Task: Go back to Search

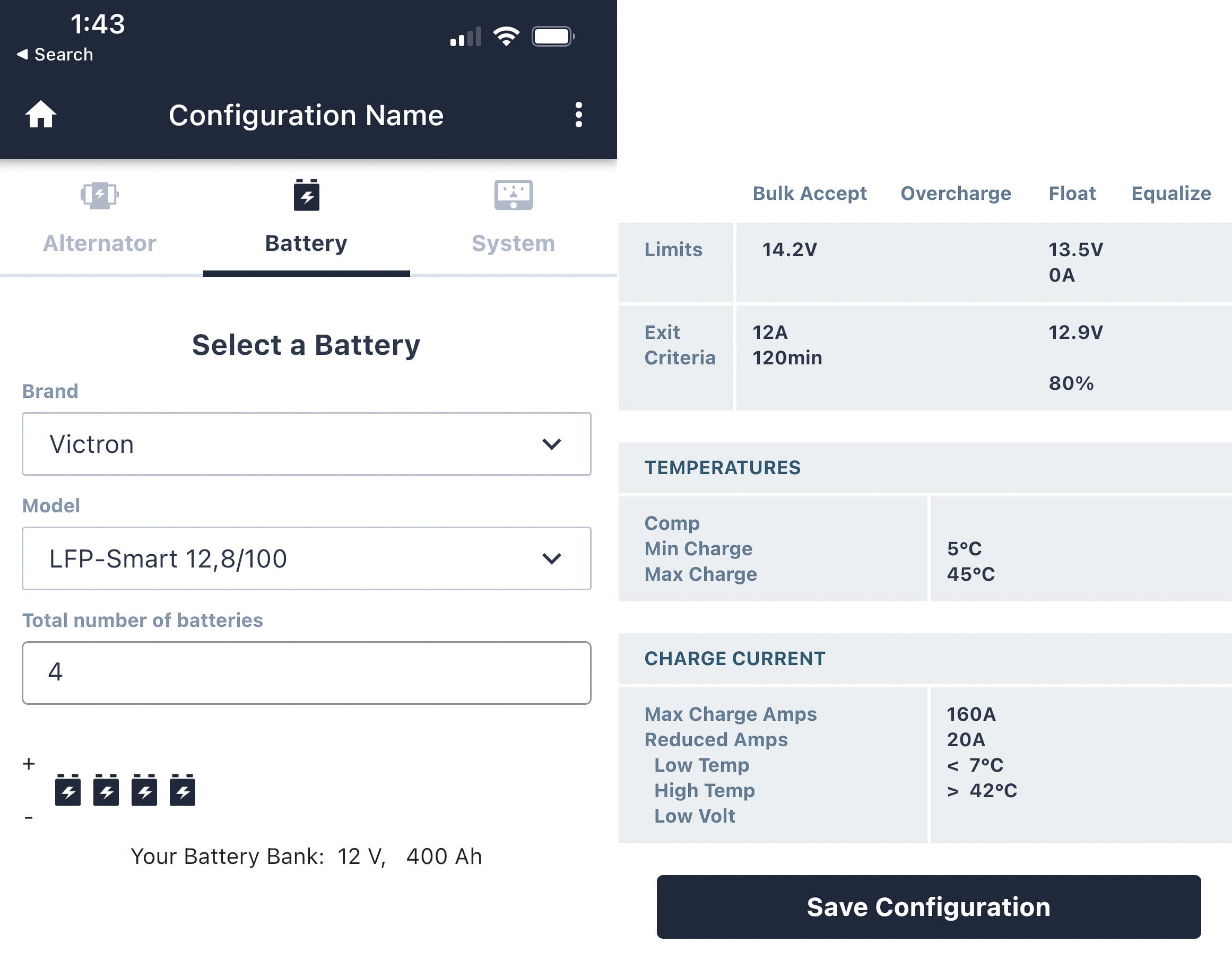Action: (x=55, y=55)
